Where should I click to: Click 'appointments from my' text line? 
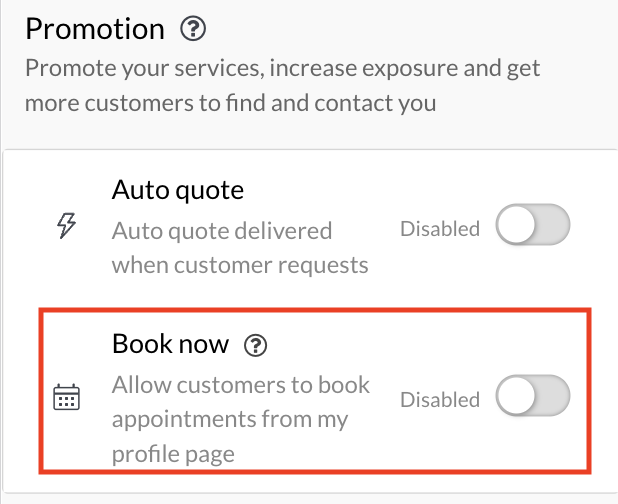pos(229,419)
